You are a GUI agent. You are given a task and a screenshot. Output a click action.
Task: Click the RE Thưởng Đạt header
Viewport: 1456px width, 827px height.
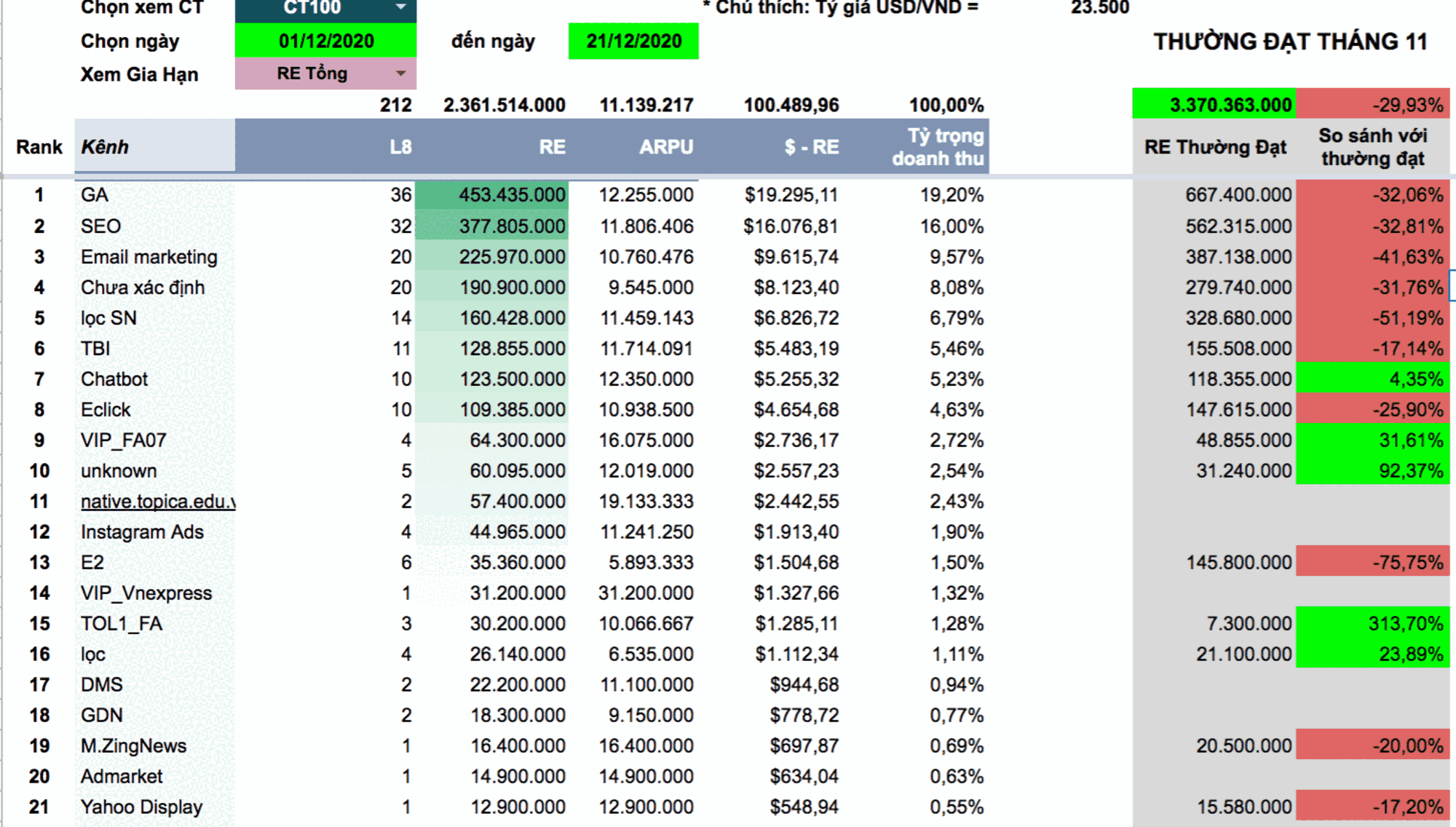tap(1215, 147)
